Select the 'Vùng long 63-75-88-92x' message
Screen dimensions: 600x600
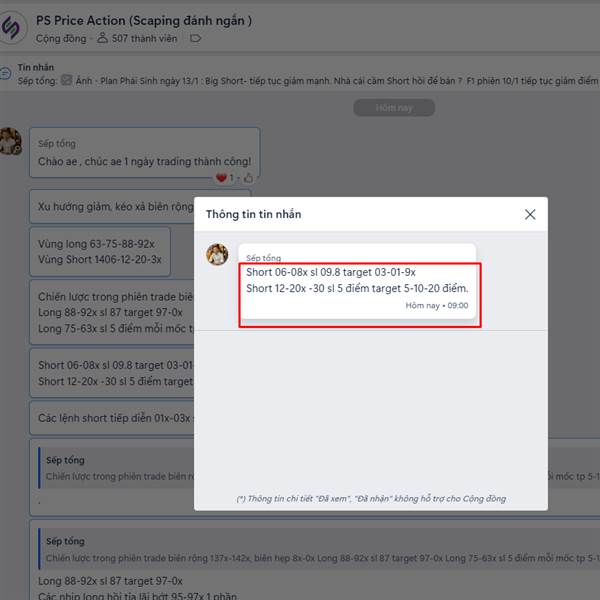tap(100, 252)
